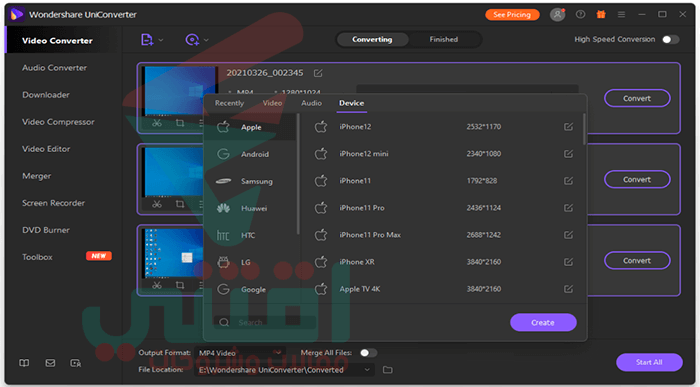
Task: Click Convert on the second video
Action: pos(637,179)
